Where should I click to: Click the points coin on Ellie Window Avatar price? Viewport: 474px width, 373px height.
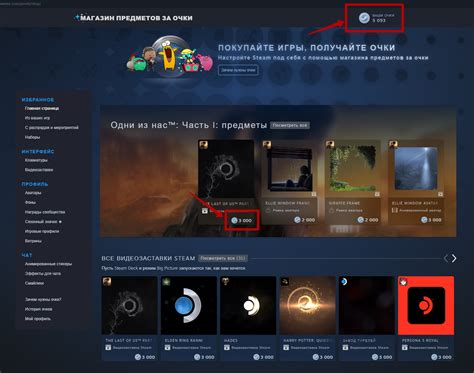[424, 220]
